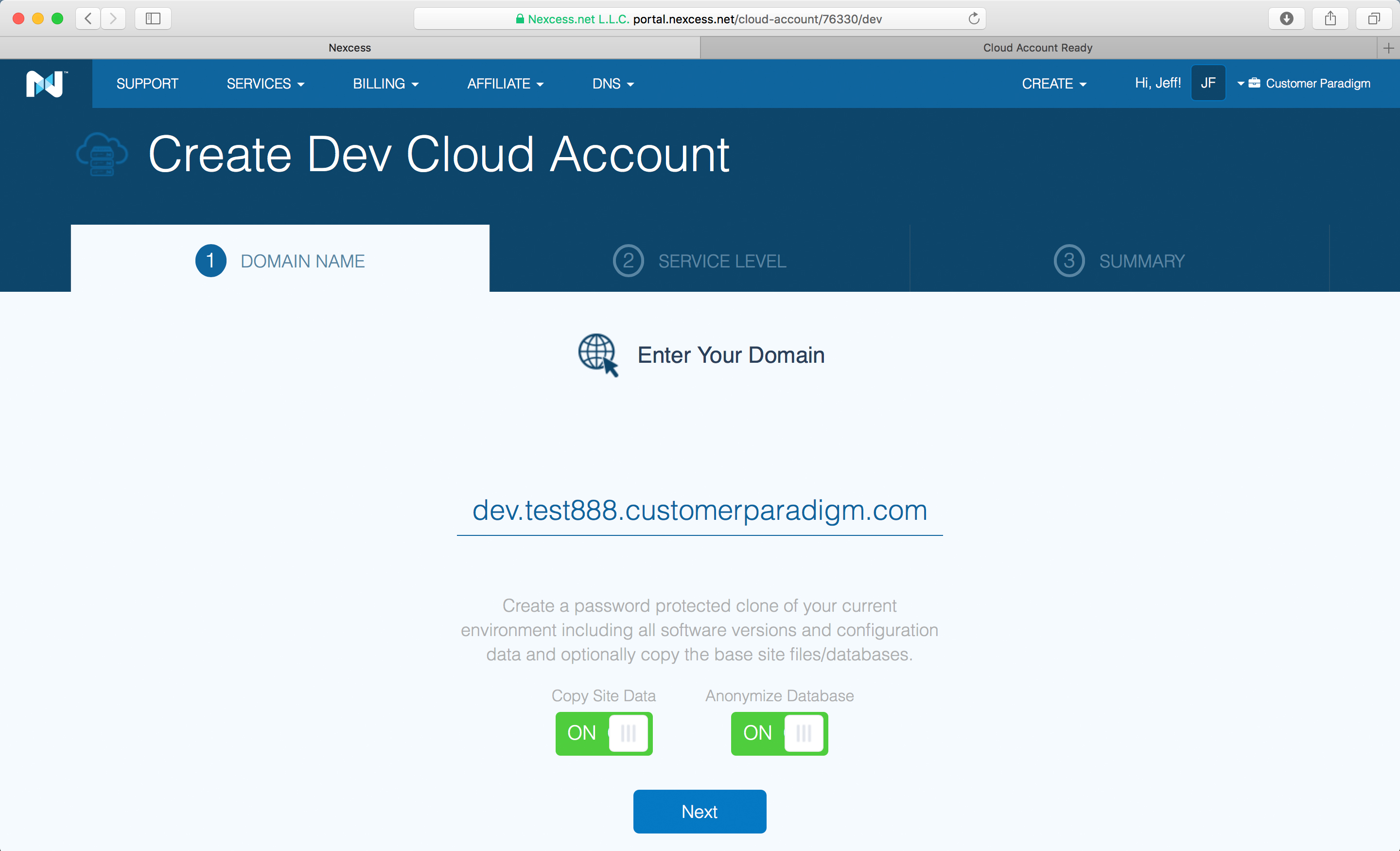Switch to the Nexcess browser tab
This screenshot has height=851, width=1400.
pos(350,48)
